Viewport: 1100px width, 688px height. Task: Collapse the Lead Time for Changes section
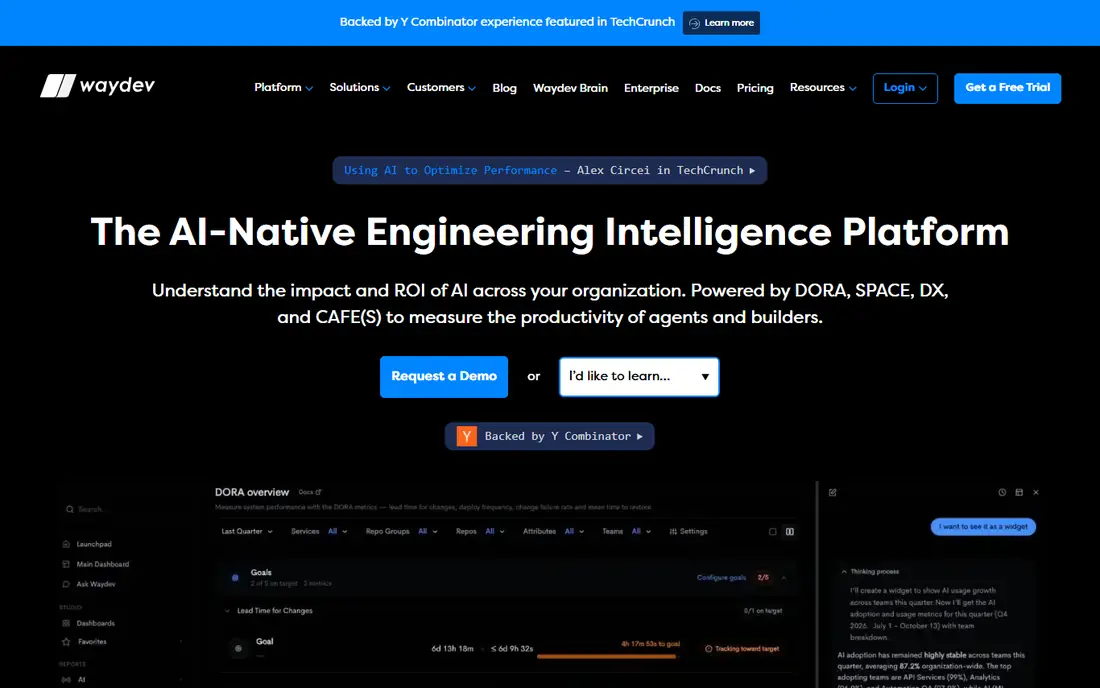pos(227,611)
